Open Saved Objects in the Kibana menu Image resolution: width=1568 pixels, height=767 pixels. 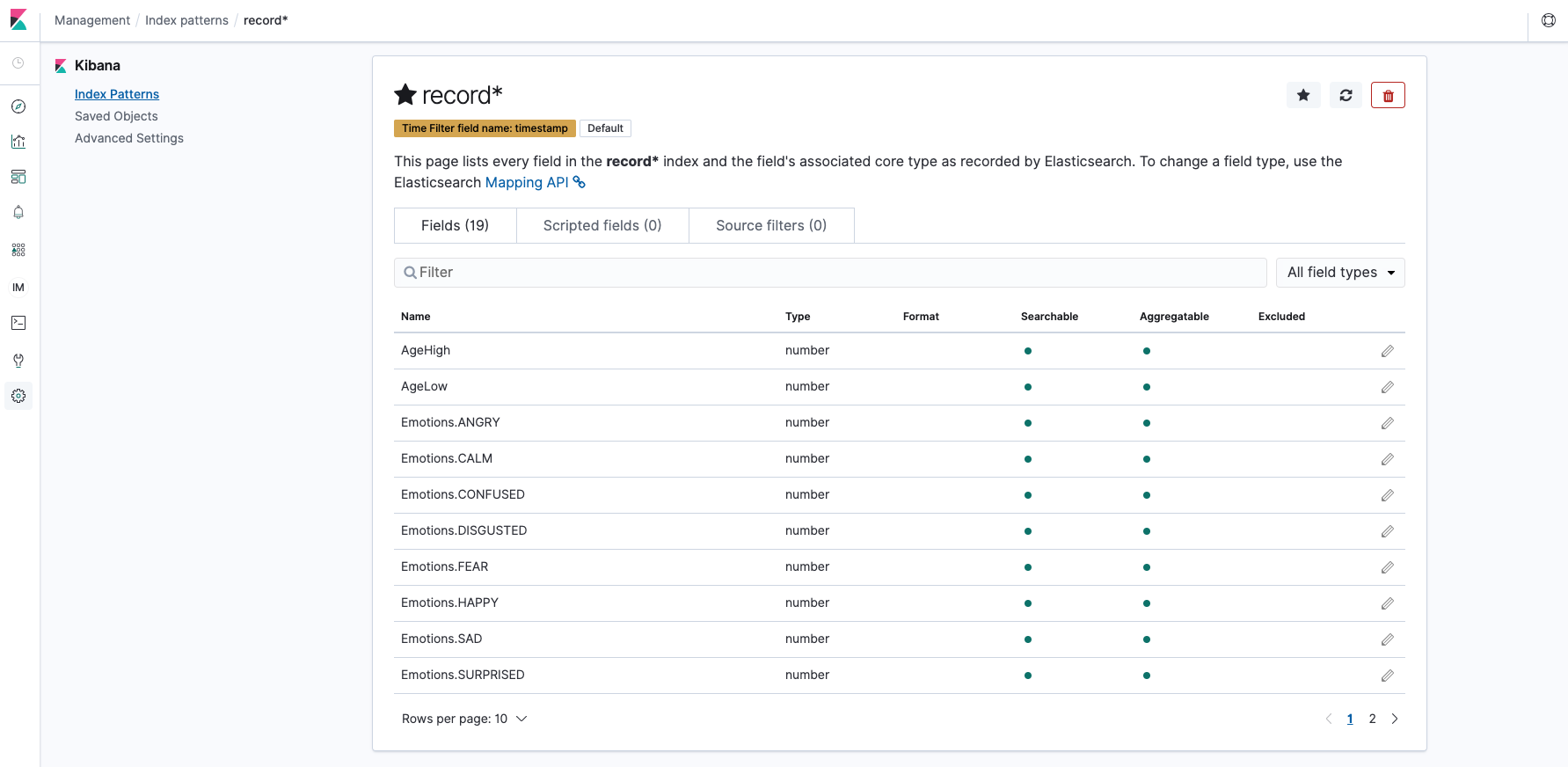click(116, 116)
